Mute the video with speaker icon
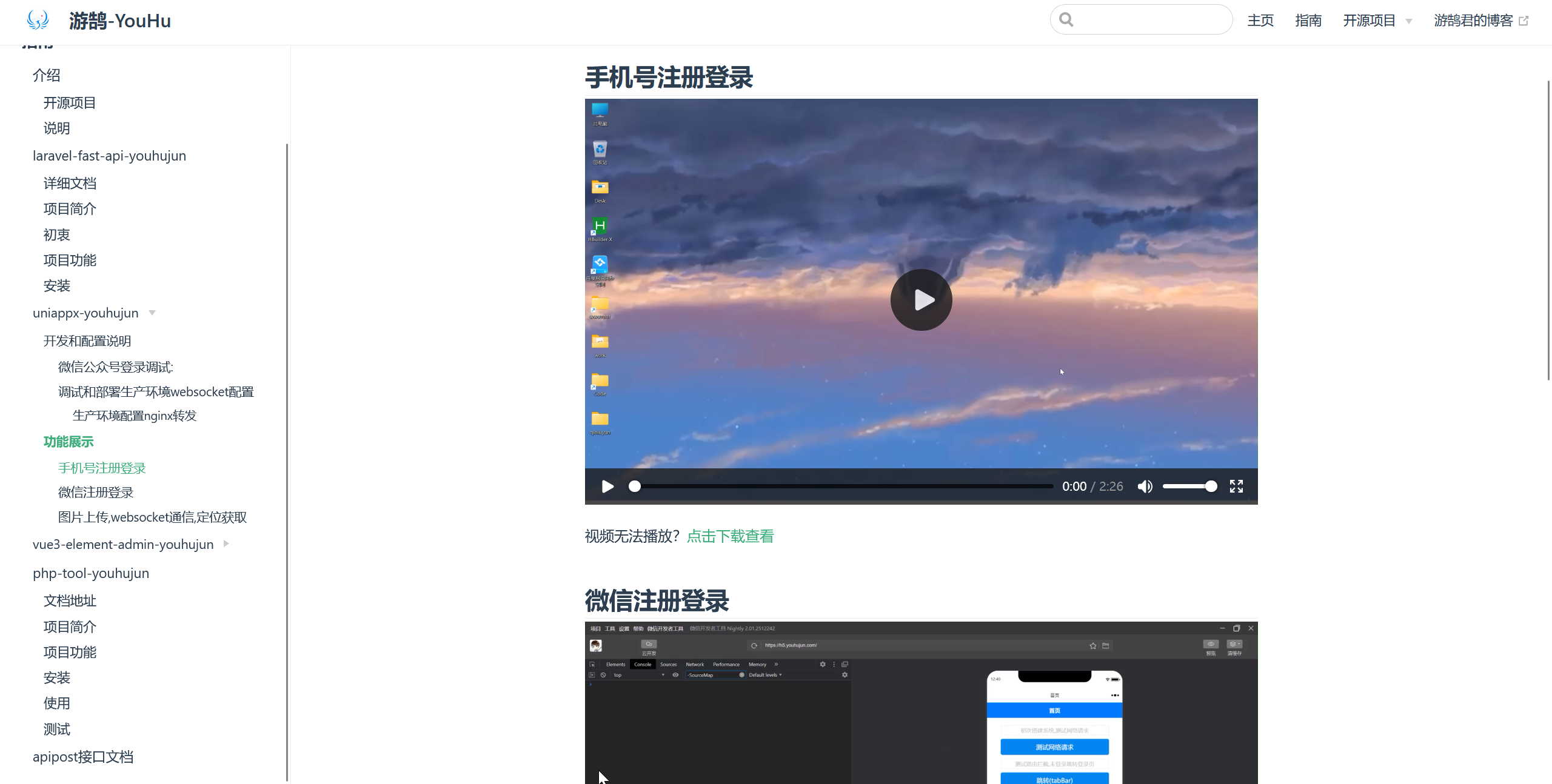This screenshot has height=784, width=1552. tap(1145, 487)
